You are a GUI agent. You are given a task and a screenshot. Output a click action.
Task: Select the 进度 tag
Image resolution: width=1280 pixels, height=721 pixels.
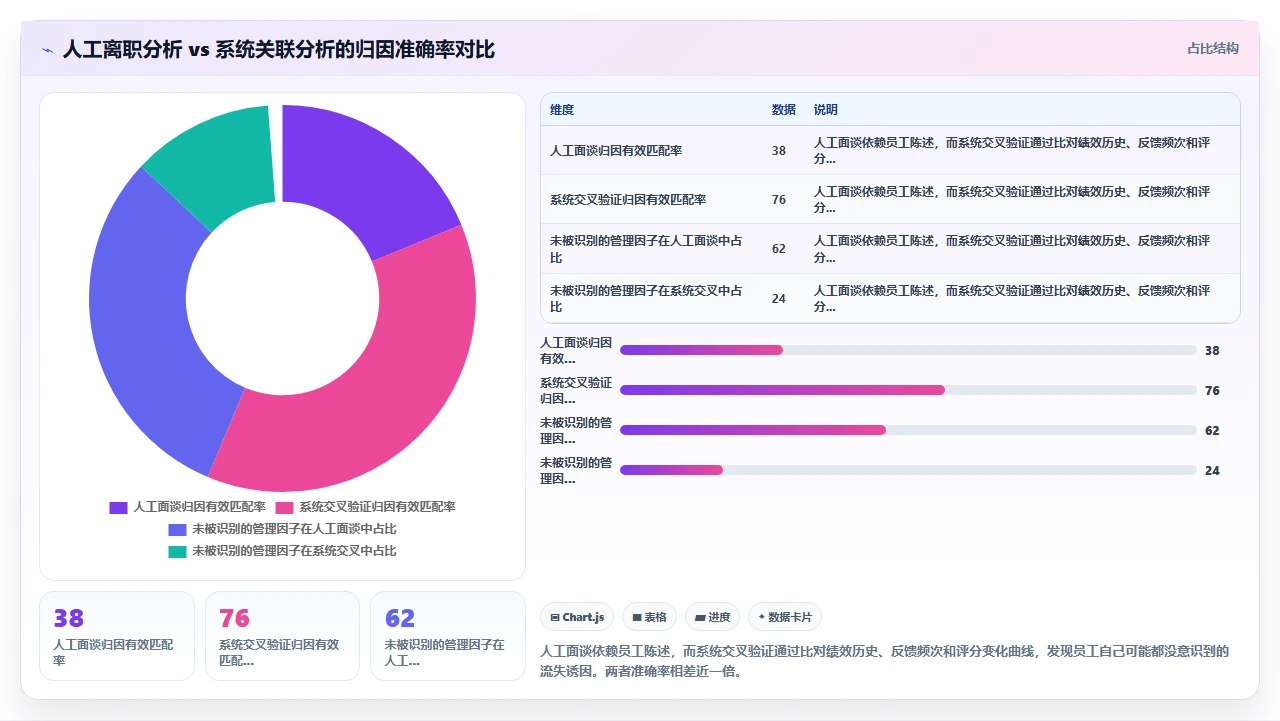point(712,617)
